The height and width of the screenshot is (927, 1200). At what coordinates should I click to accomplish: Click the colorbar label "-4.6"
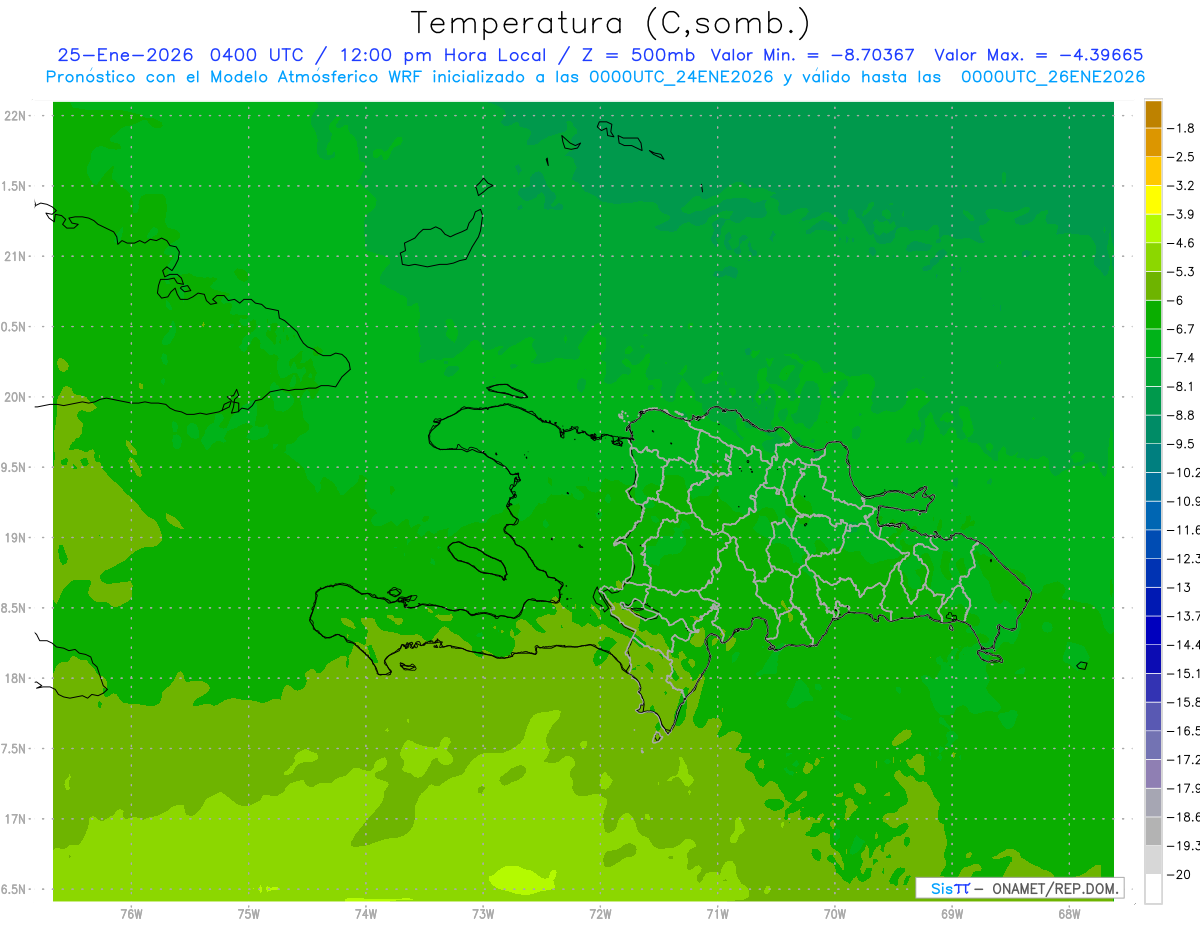(x=1183, y=243)
